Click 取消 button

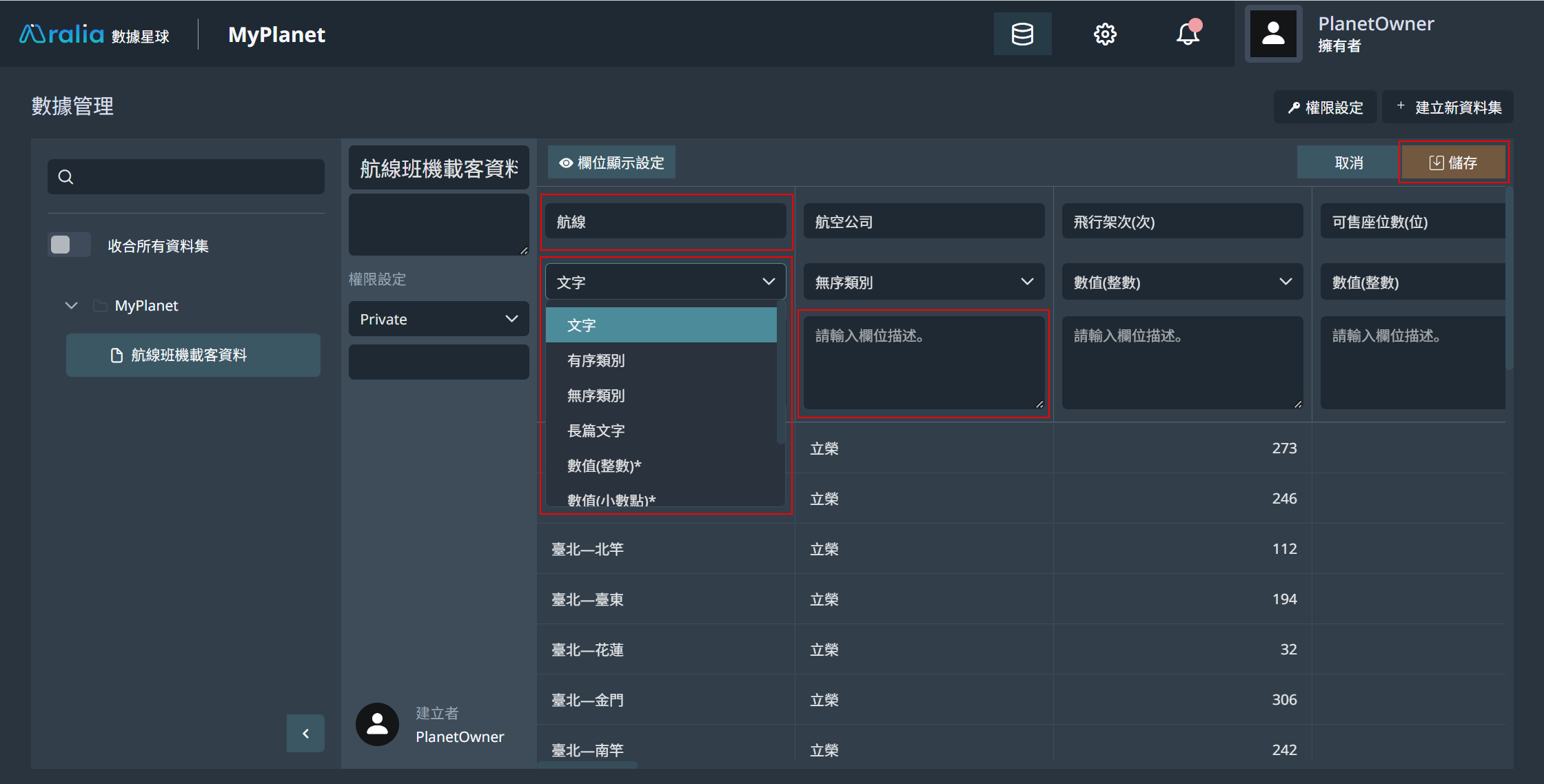1348,163
